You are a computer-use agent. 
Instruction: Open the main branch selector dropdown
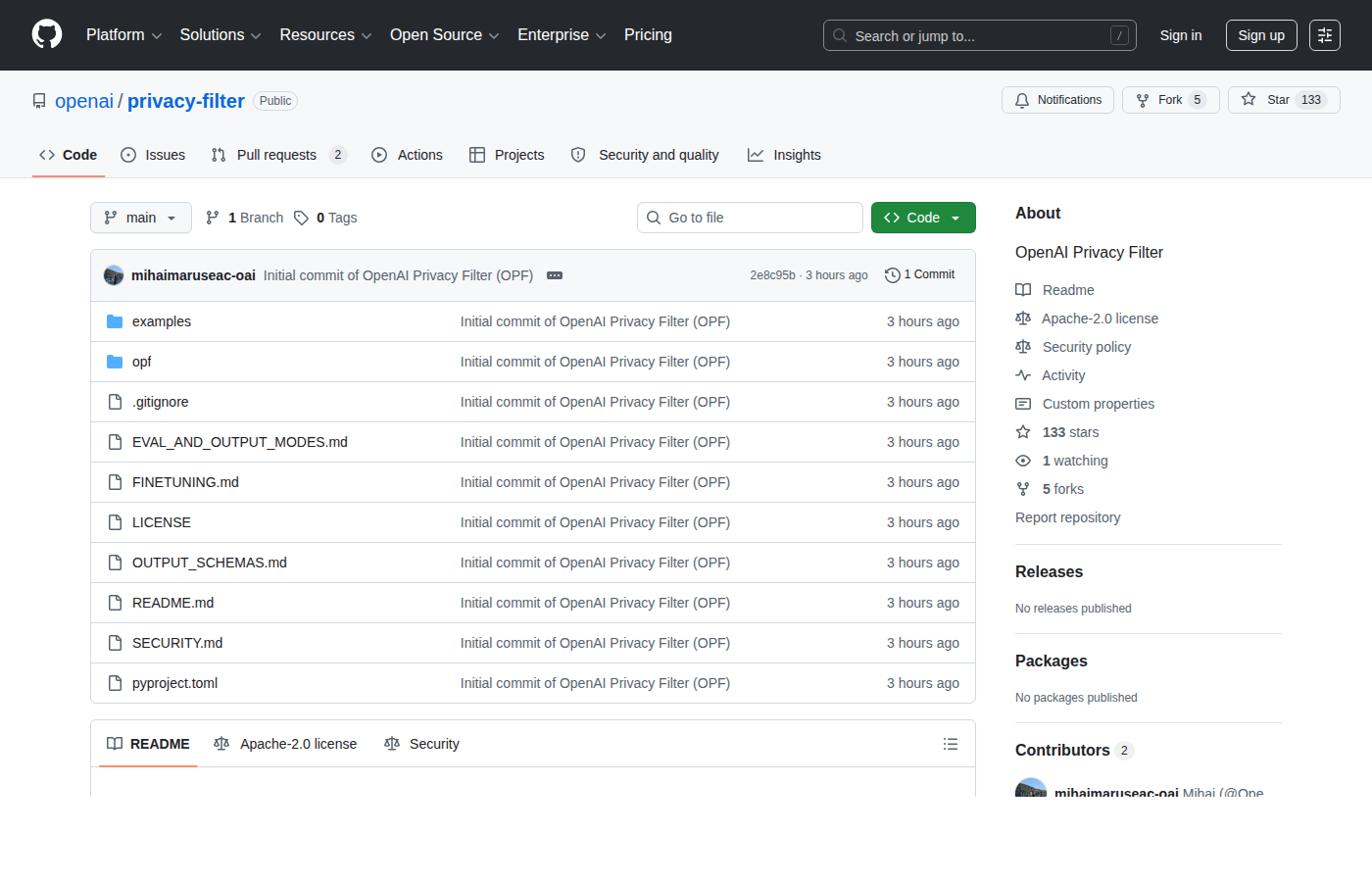(x=141, y=218)
